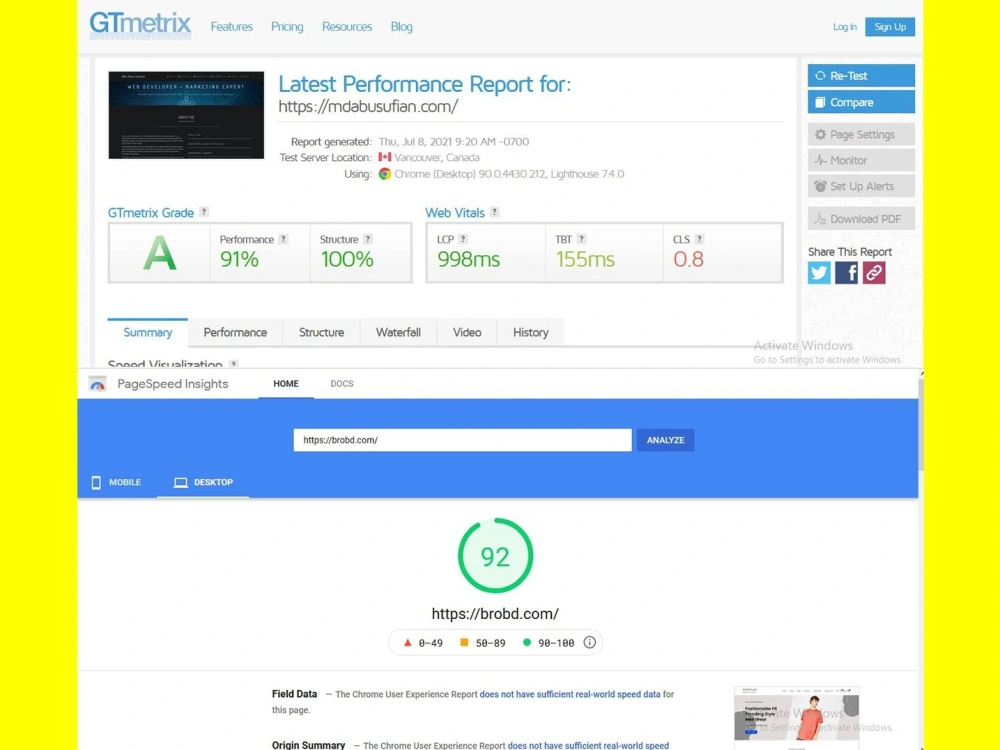Click the Sign Up button
This screenshot has height=750, width=1000.
[890, 27]
